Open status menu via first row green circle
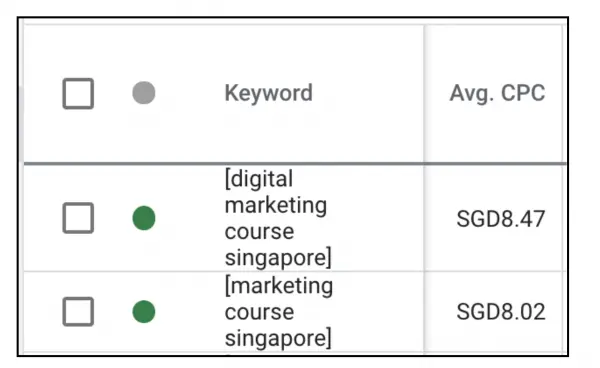 point(144,218)
